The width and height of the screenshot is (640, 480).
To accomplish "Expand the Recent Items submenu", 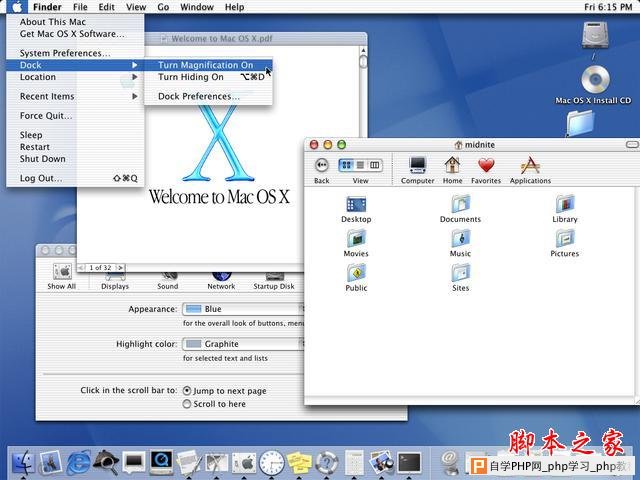I will point(75,96).
